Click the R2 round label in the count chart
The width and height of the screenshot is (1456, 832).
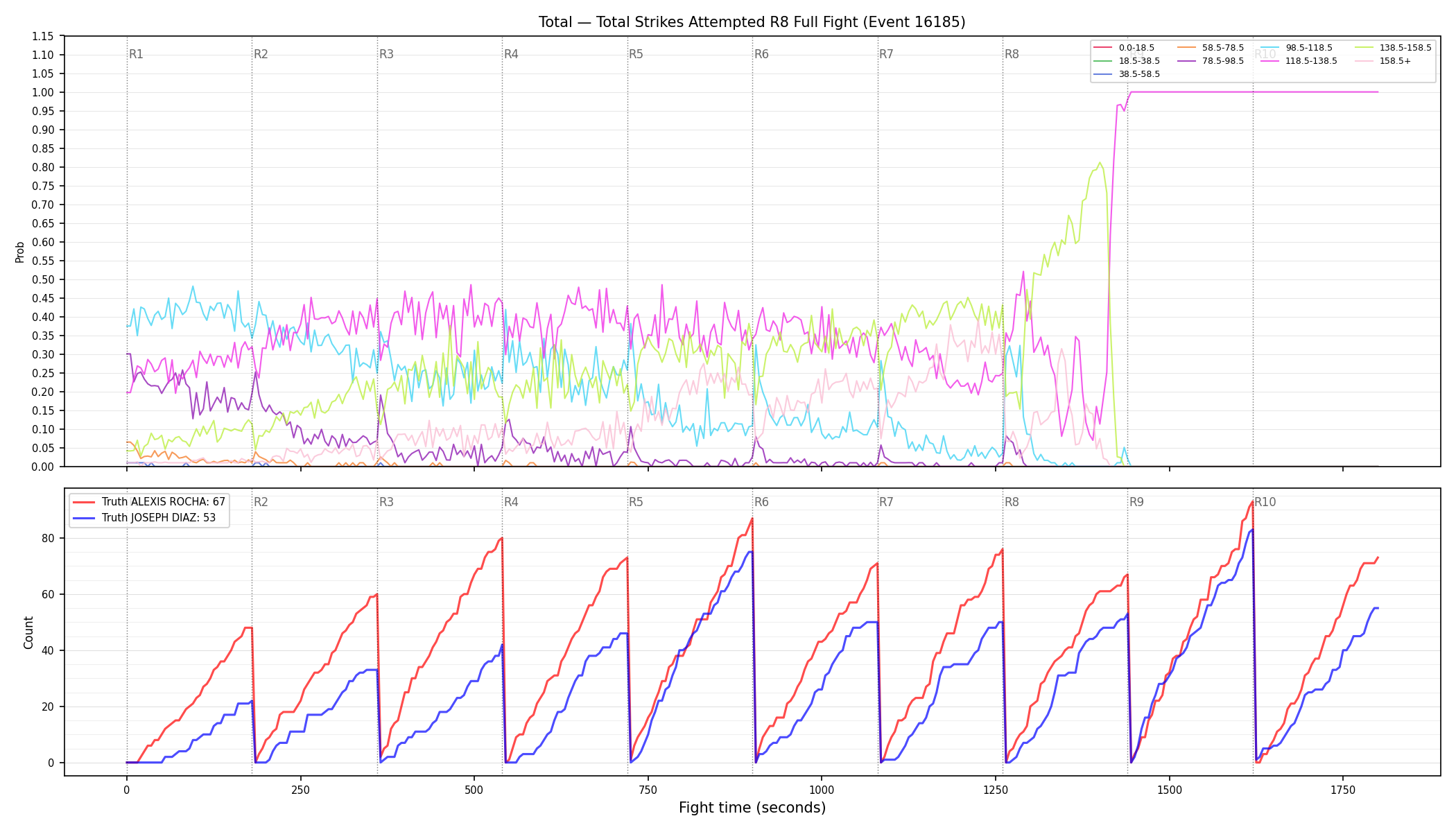pyautogui.click(x=261, y=502)
